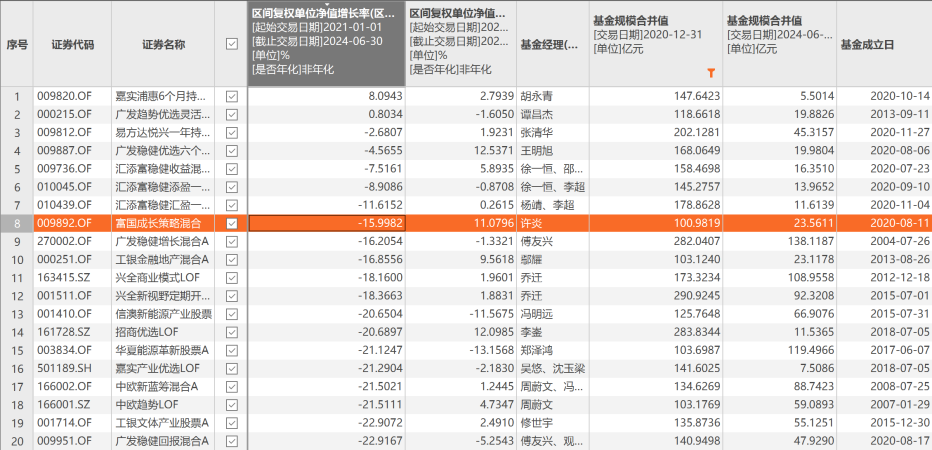Sort by 证券代码 column header
This screenshot has width=932, height=450.
[73, 44]
